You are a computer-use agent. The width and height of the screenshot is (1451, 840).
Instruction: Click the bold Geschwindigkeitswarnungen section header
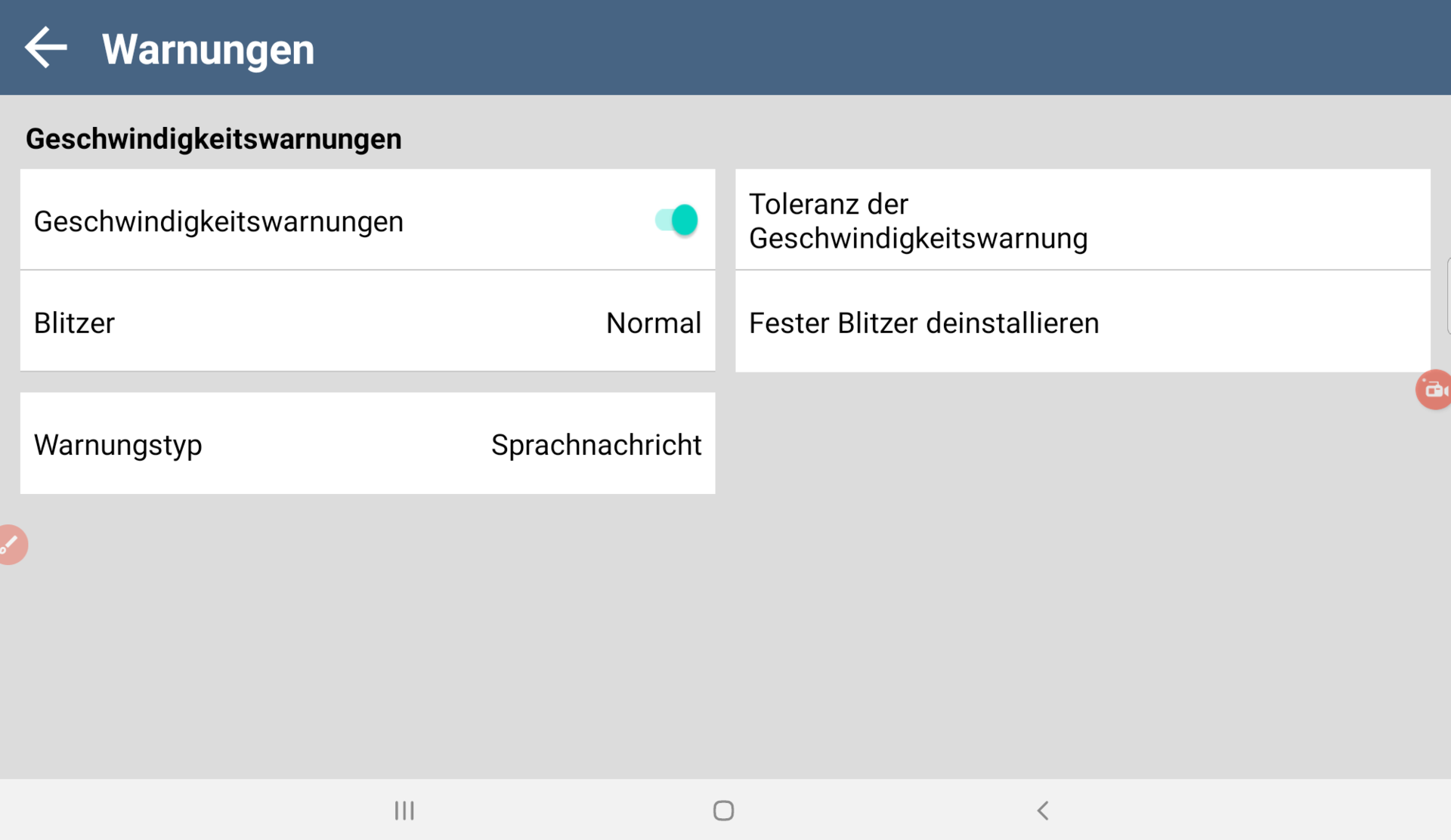[213, 139]
